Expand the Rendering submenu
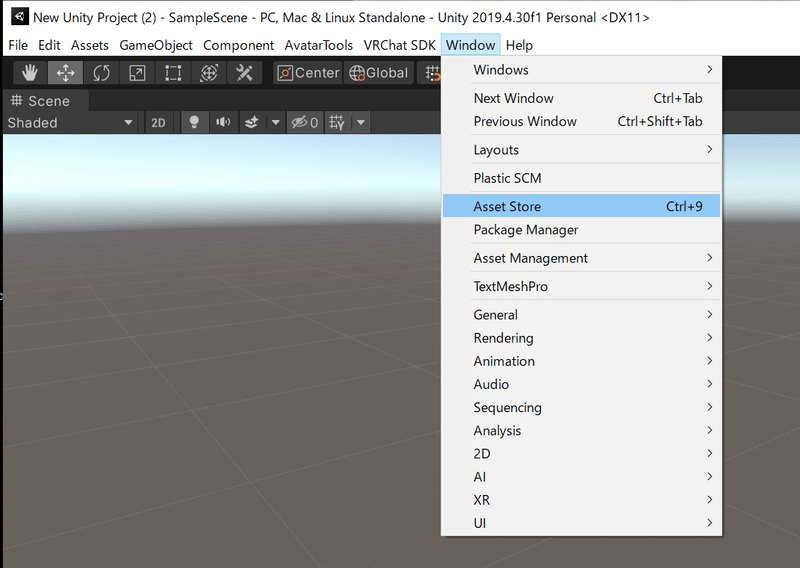Screen dimensions: 800x568 [582, 338]
